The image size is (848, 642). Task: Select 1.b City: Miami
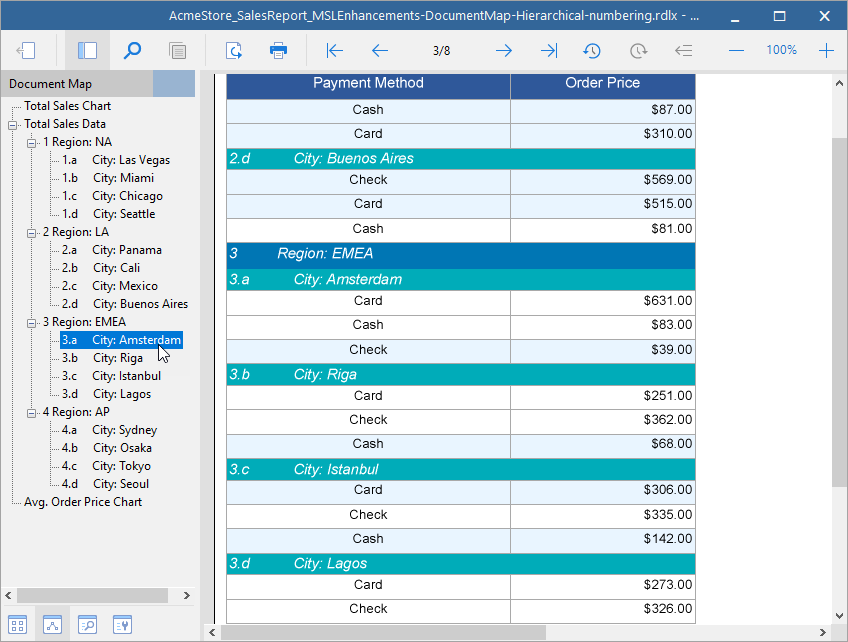coord(108,178)
